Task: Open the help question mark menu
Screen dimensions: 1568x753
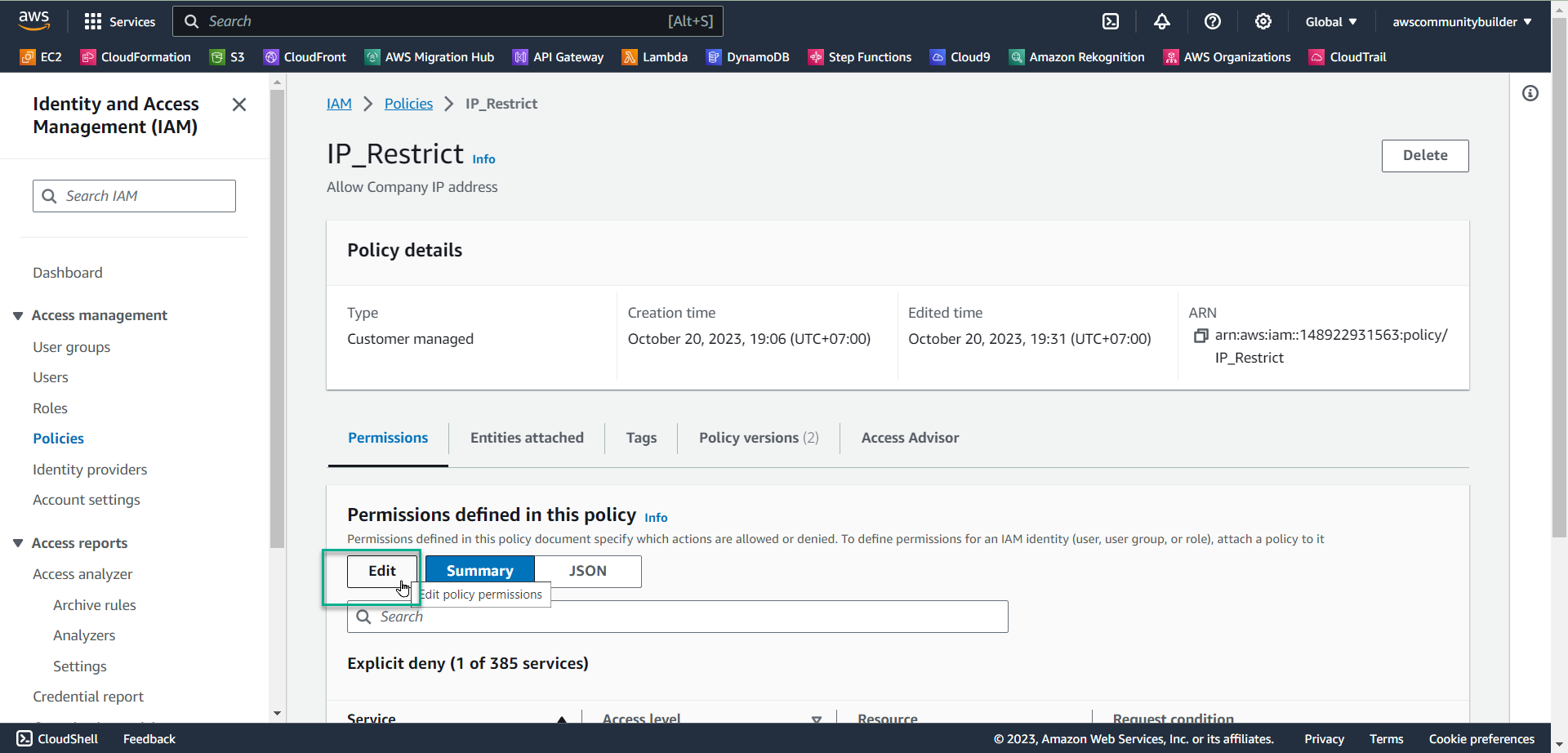Action: tap(1213, 21)
